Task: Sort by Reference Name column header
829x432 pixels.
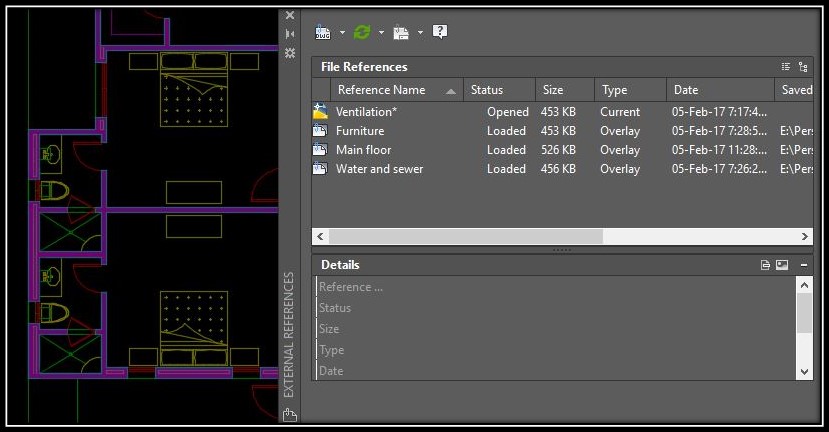Action: pyautogui.click(x=397, y=90)
